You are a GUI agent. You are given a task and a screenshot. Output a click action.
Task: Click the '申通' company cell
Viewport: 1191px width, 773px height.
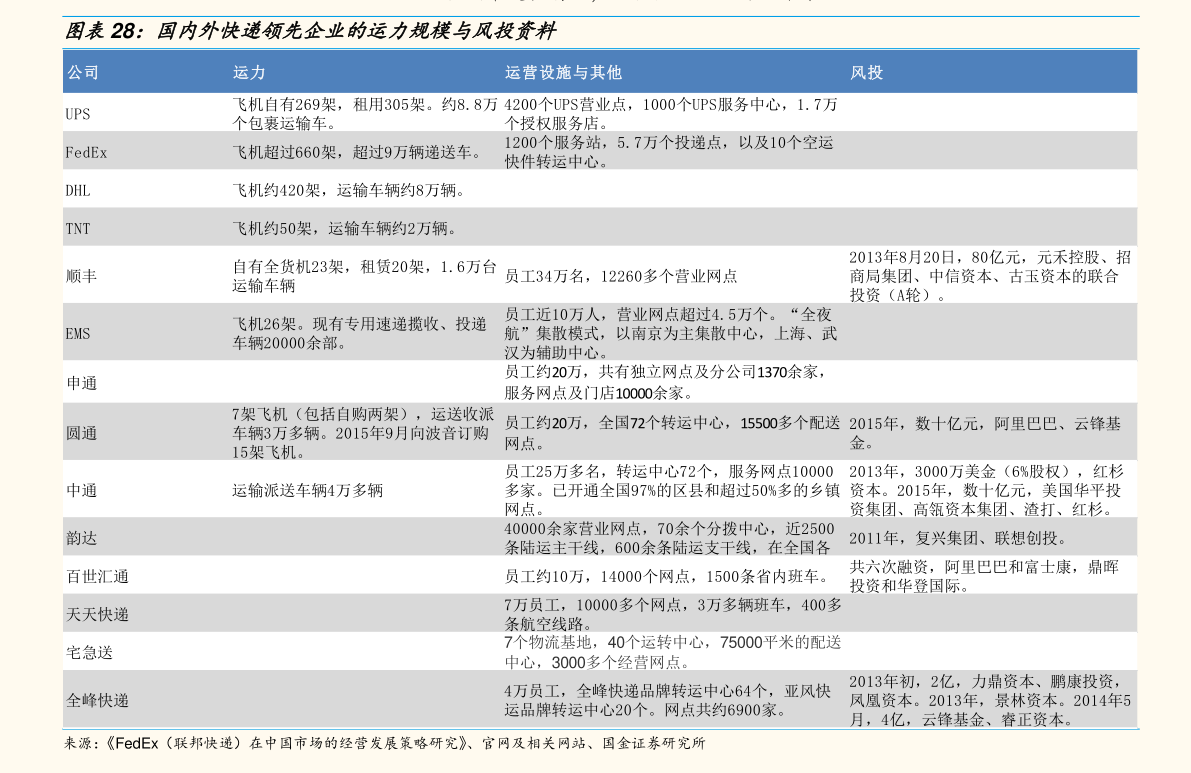click(81, 383)
